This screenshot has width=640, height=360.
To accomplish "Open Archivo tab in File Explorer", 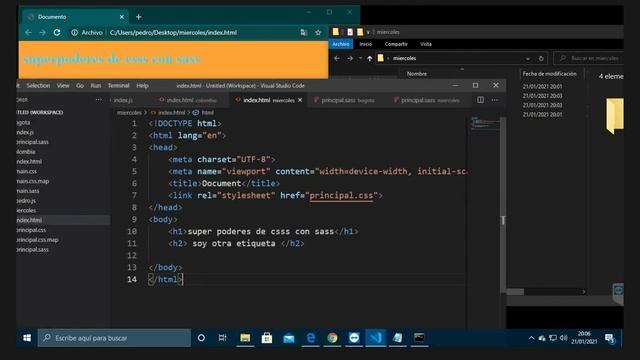I will (x=341, y=44).
